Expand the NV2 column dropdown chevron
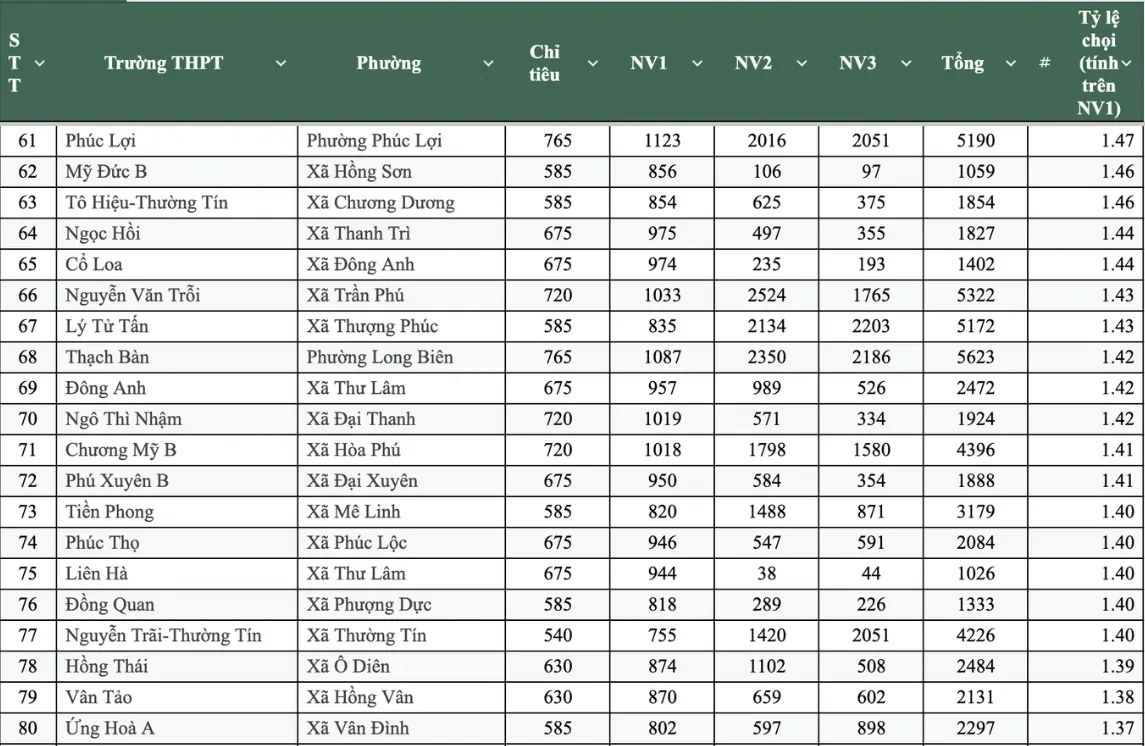 (x=801, y=63)
